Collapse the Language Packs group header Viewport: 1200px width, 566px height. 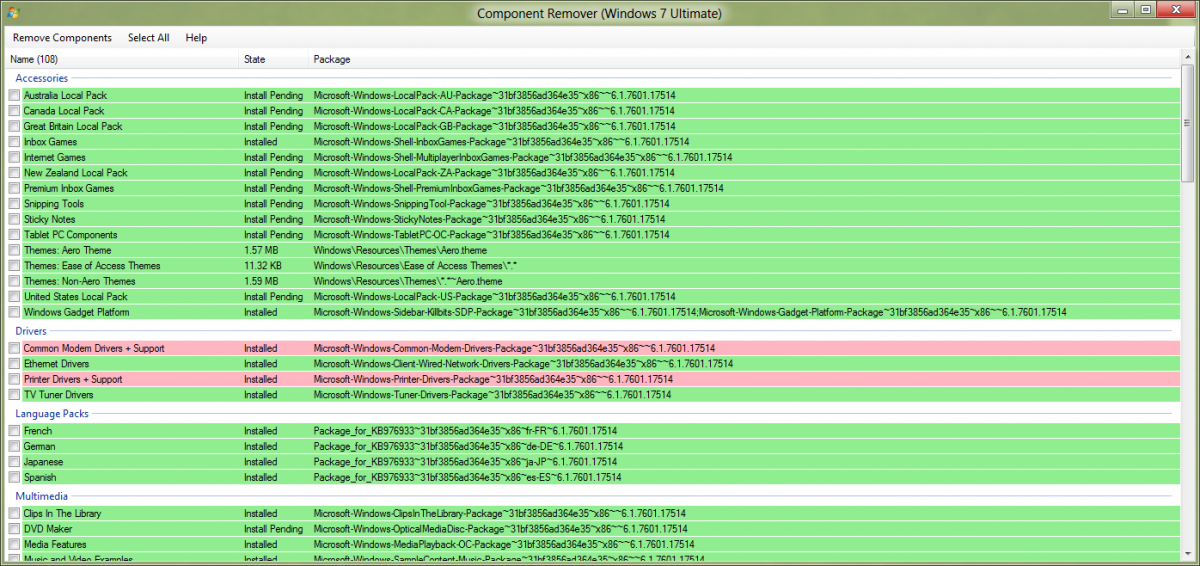click(52, 413)
